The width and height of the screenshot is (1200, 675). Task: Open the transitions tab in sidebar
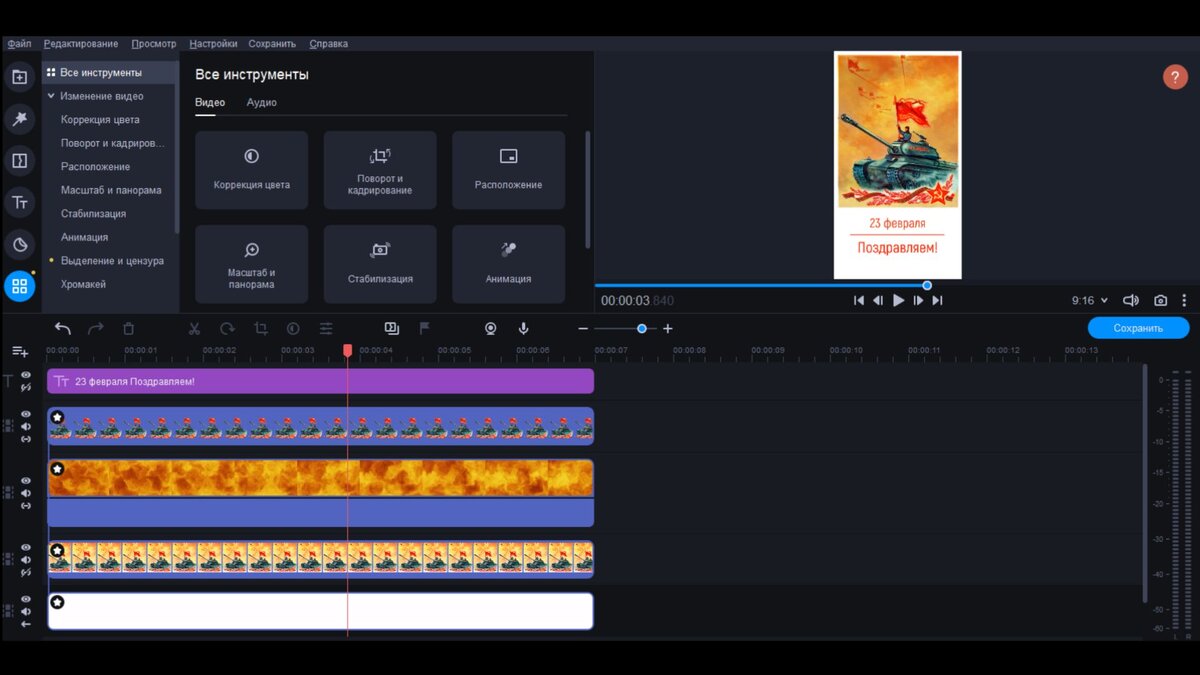[x=19, y=161]
